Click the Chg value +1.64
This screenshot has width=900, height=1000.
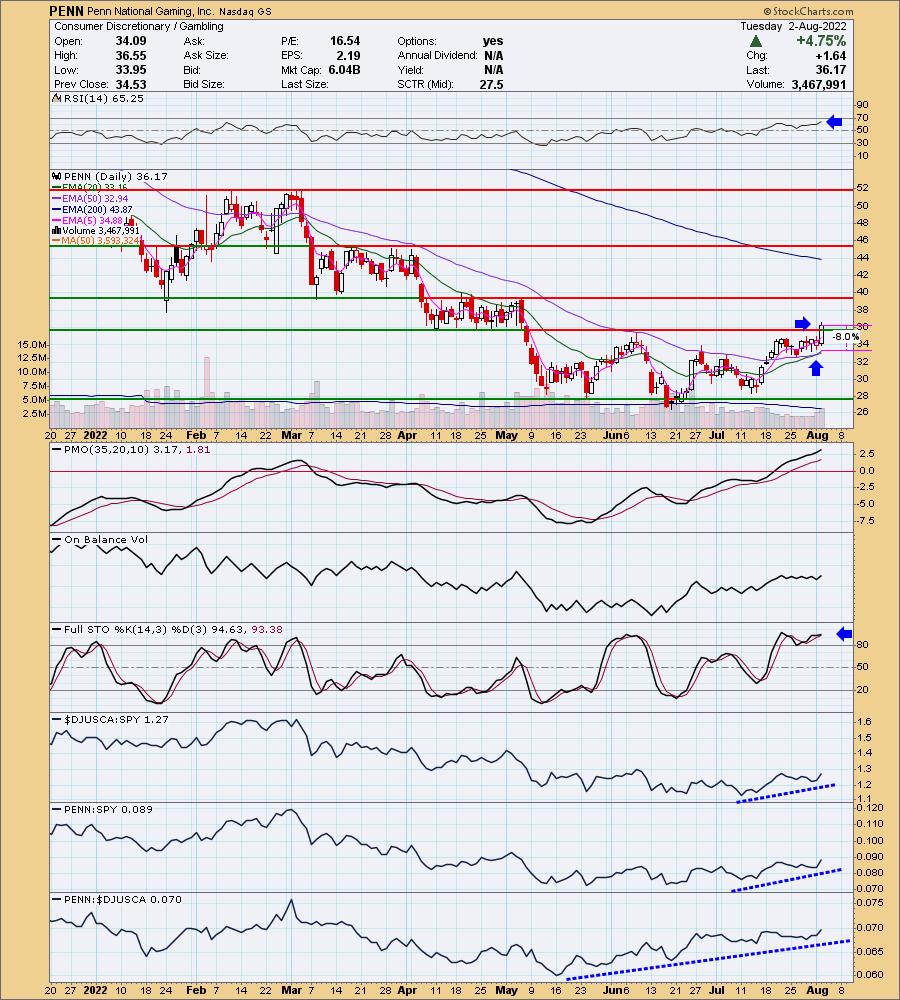point(831,55)
